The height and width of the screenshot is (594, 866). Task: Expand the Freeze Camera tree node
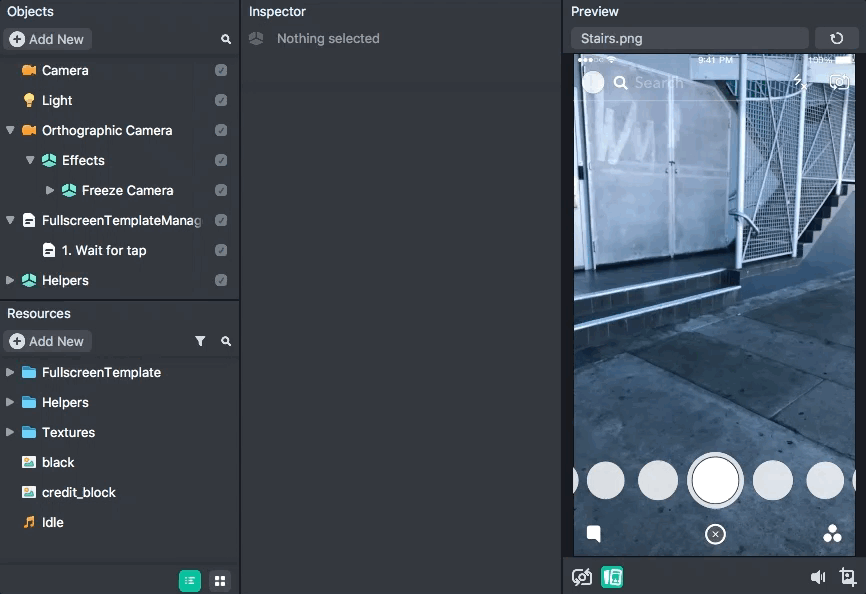pos(50,191)
